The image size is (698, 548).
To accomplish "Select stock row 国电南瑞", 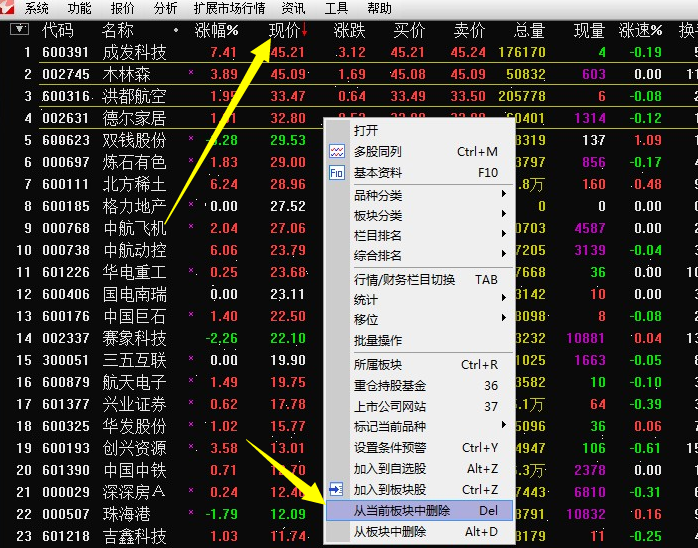I will point(349,294).
